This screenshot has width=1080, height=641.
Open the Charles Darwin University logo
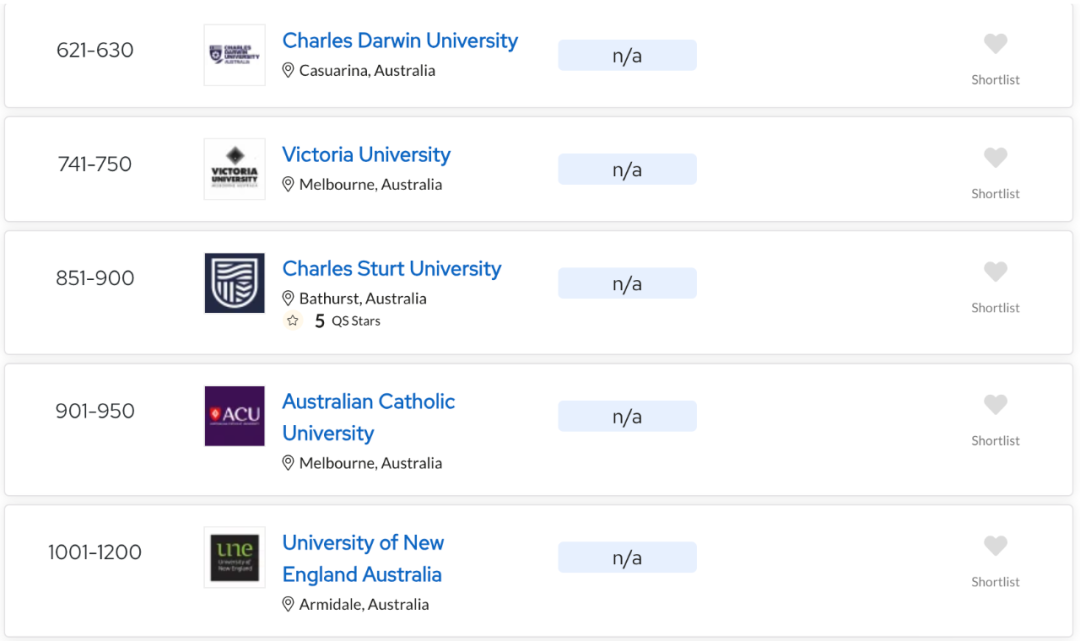(235, 55)
